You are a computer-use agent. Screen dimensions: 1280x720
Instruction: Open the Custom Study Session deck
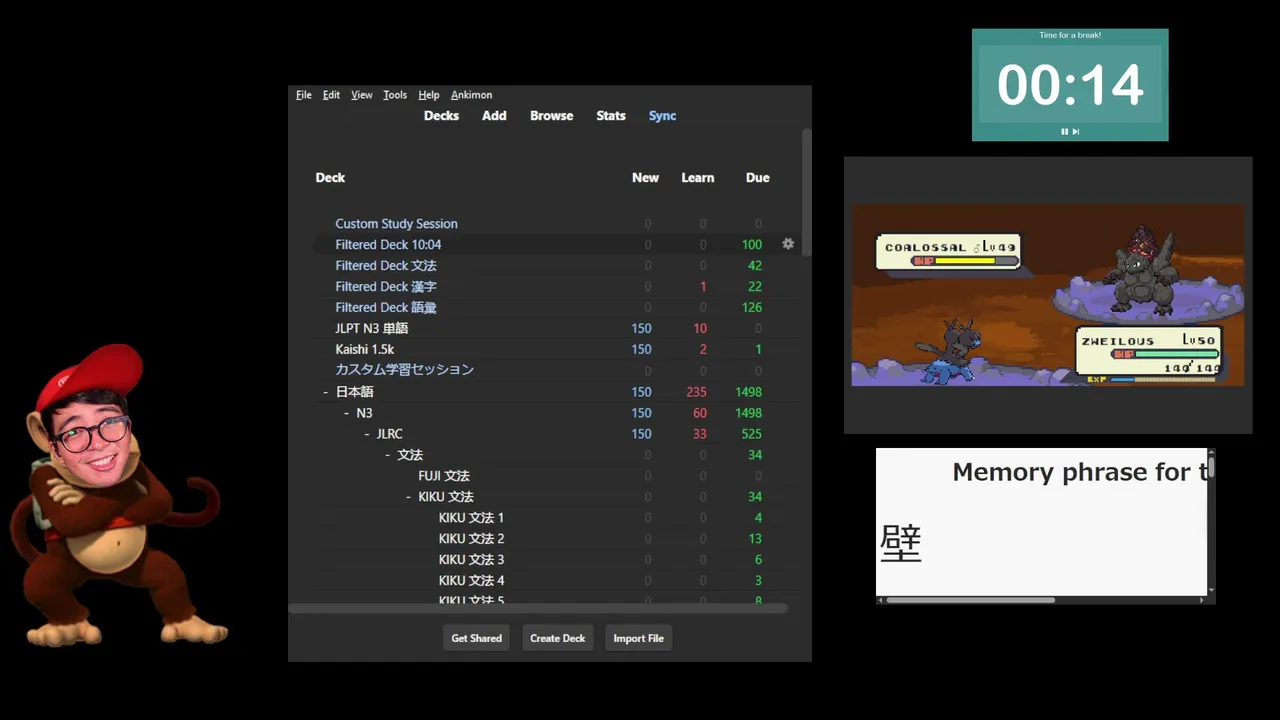[396, 224]
